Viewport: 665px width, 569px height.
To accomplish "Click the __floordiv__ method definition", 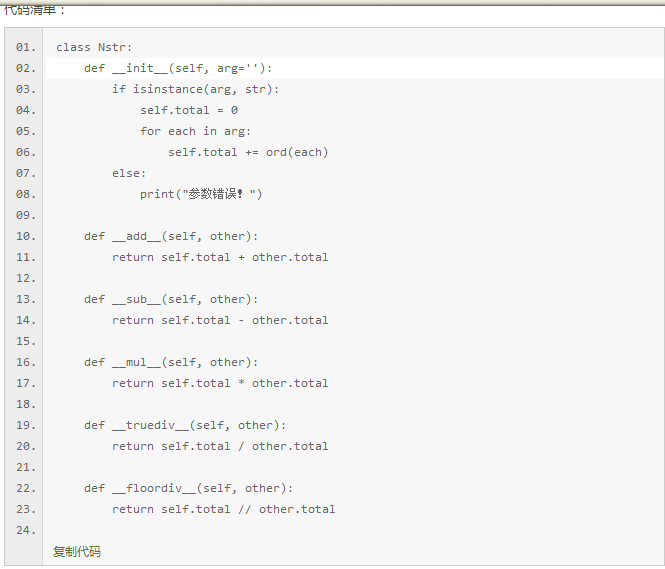I will (188, 488).
